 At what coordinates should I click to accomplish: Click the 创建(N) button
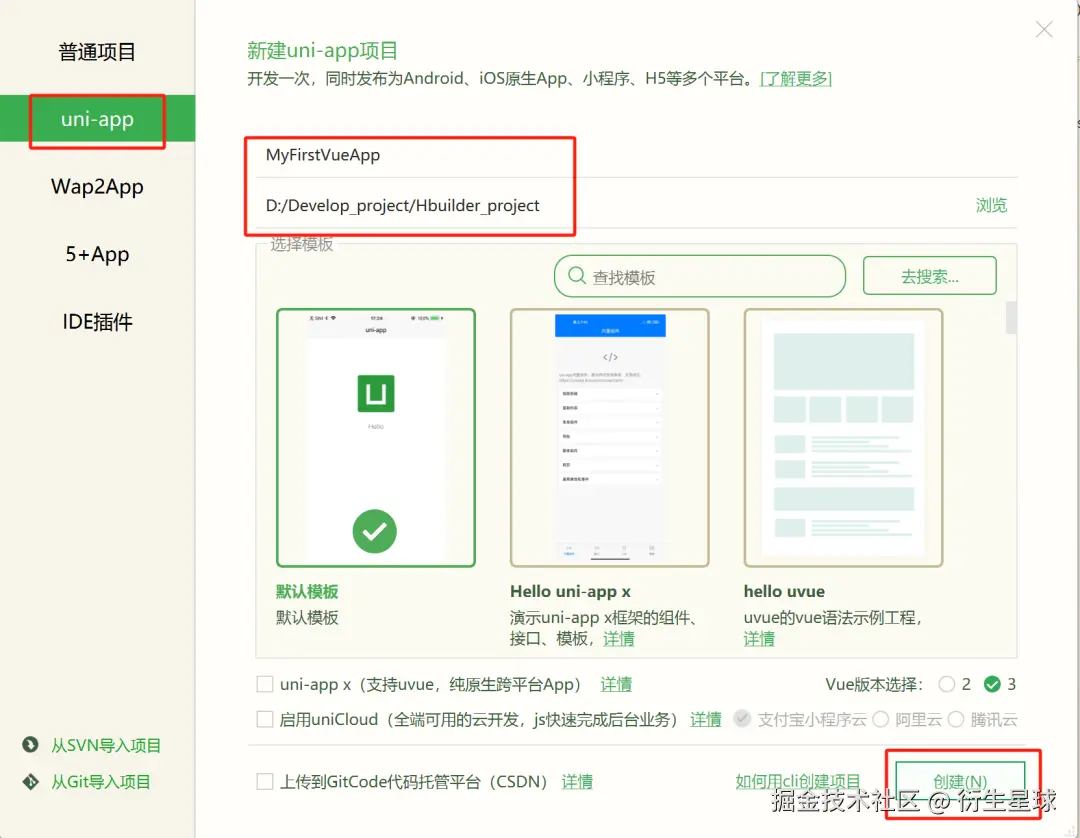click(x=960, y=782)
